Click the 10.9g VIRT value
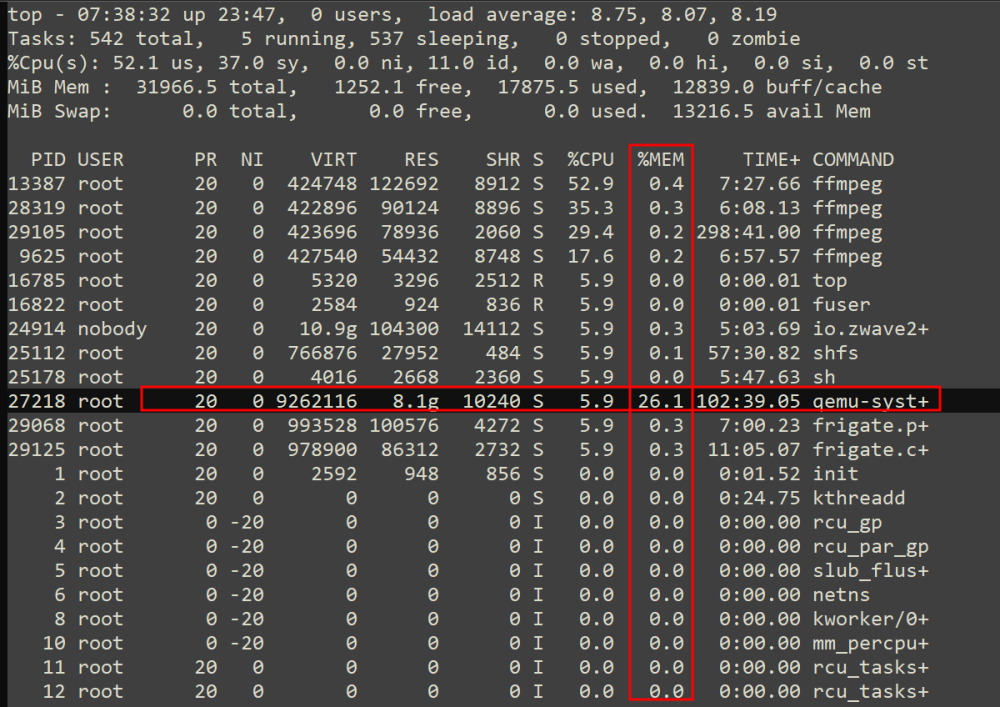This screenshot has width=1000, height=707. (328, 329)
